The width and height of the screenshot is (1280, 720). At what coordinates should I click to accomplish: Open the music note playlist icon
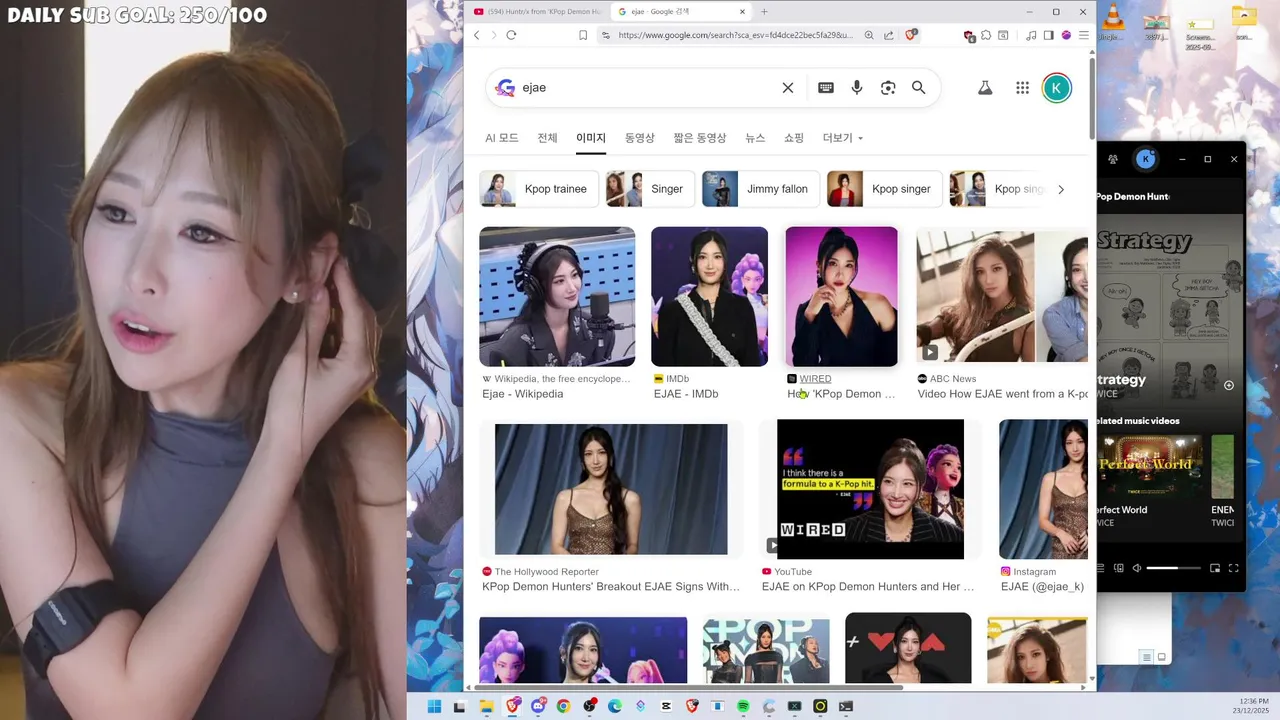pos(1031,35)
